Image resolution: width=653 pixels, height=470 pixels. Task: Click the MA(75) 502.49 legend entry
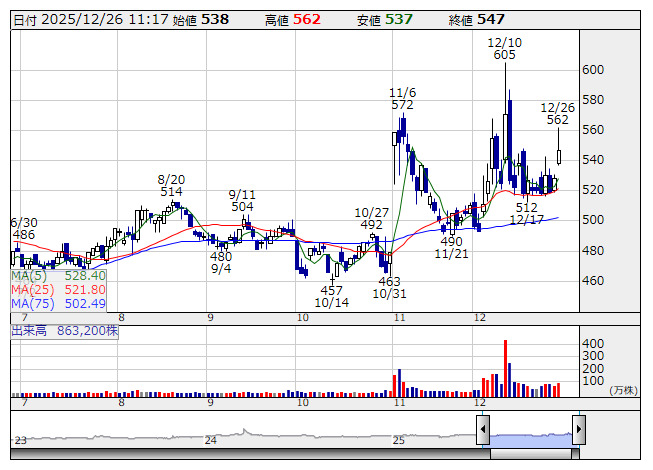(x=58, y=304)
